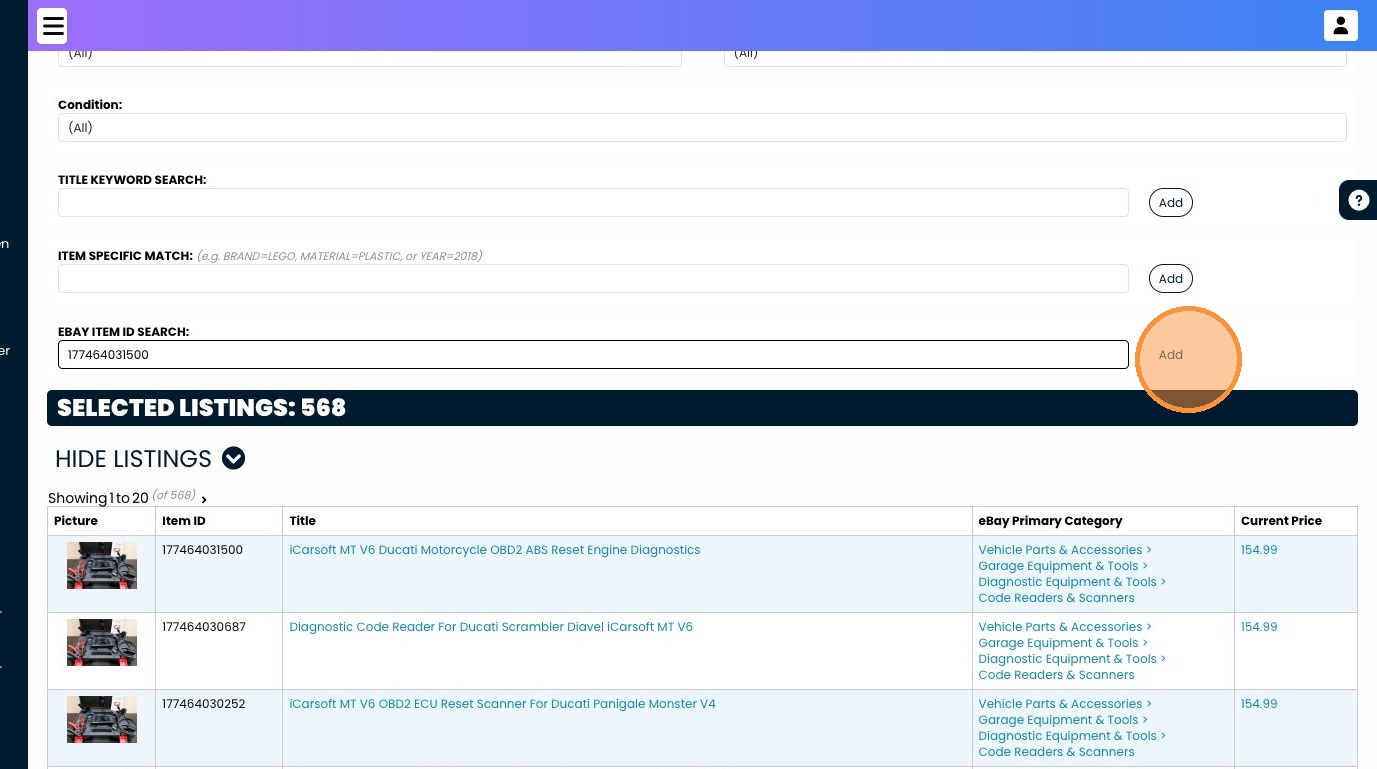1377x769 pixels.
Task: Open thumbnail for item 177464030252
Action: pyautogui.click(x=102, y=720)
